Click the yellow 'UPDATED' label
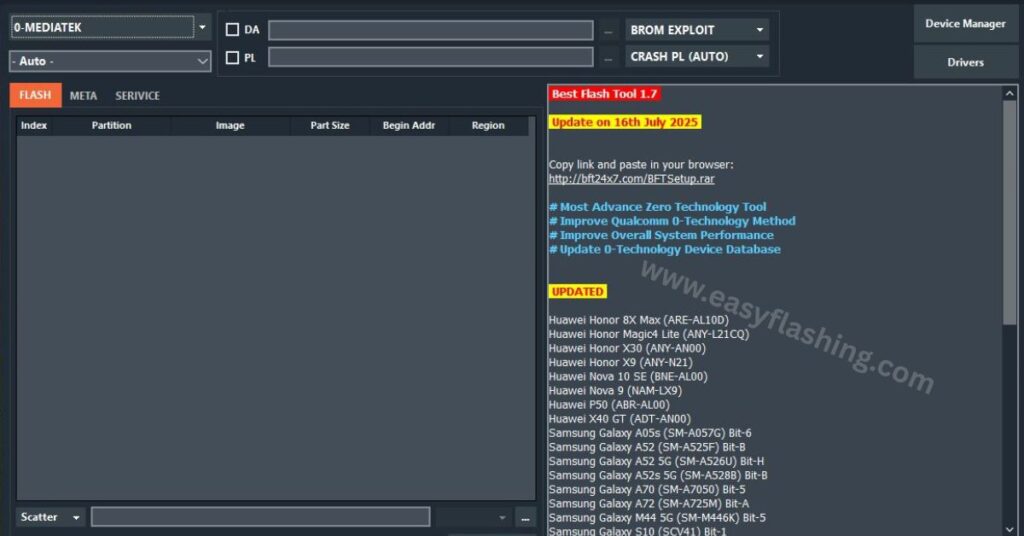This screenshot has height=536, width=1024. tap(577, 292)
